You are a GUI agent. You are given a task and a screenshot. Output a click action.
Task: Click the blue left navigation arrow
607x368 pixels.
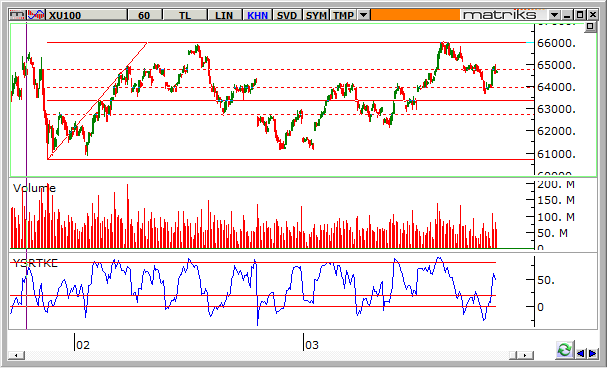click(581, 353)
